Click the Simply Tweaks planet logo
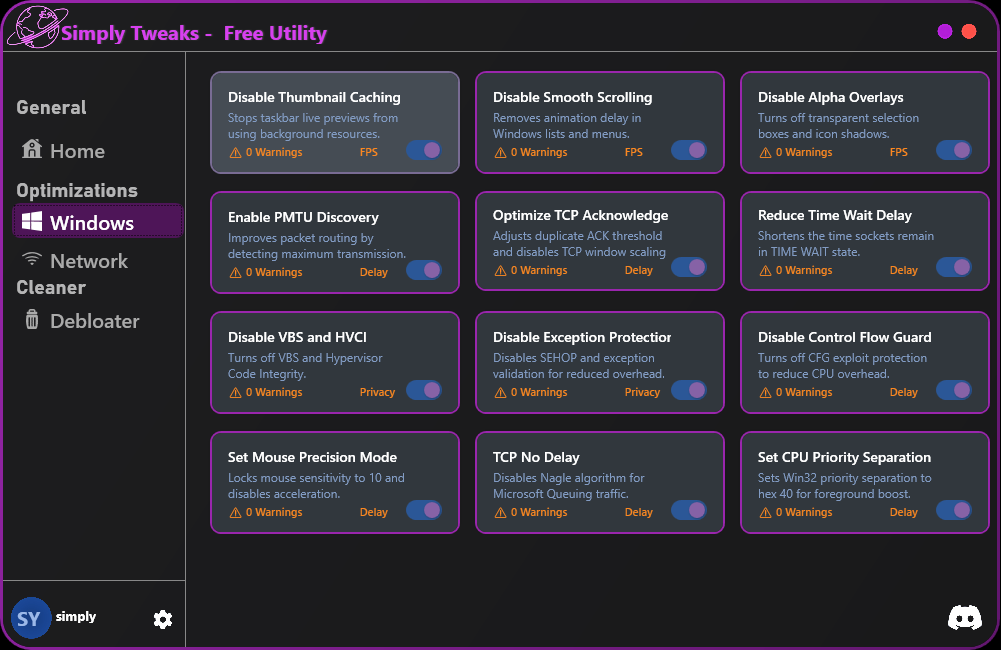Viewport: 1001px width, 650px height. coord(36,27)
